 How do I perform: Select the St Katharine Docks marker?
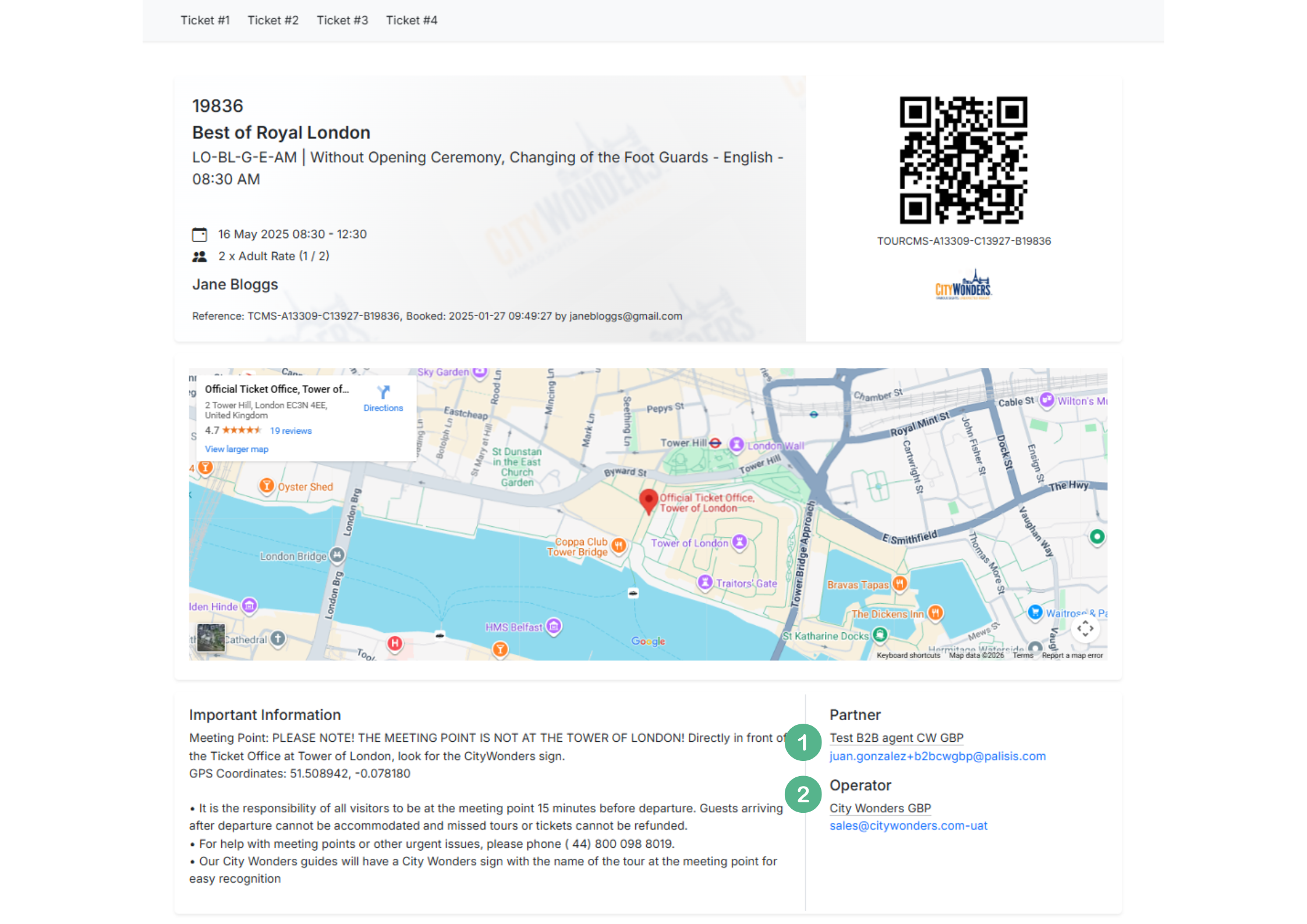880,635
